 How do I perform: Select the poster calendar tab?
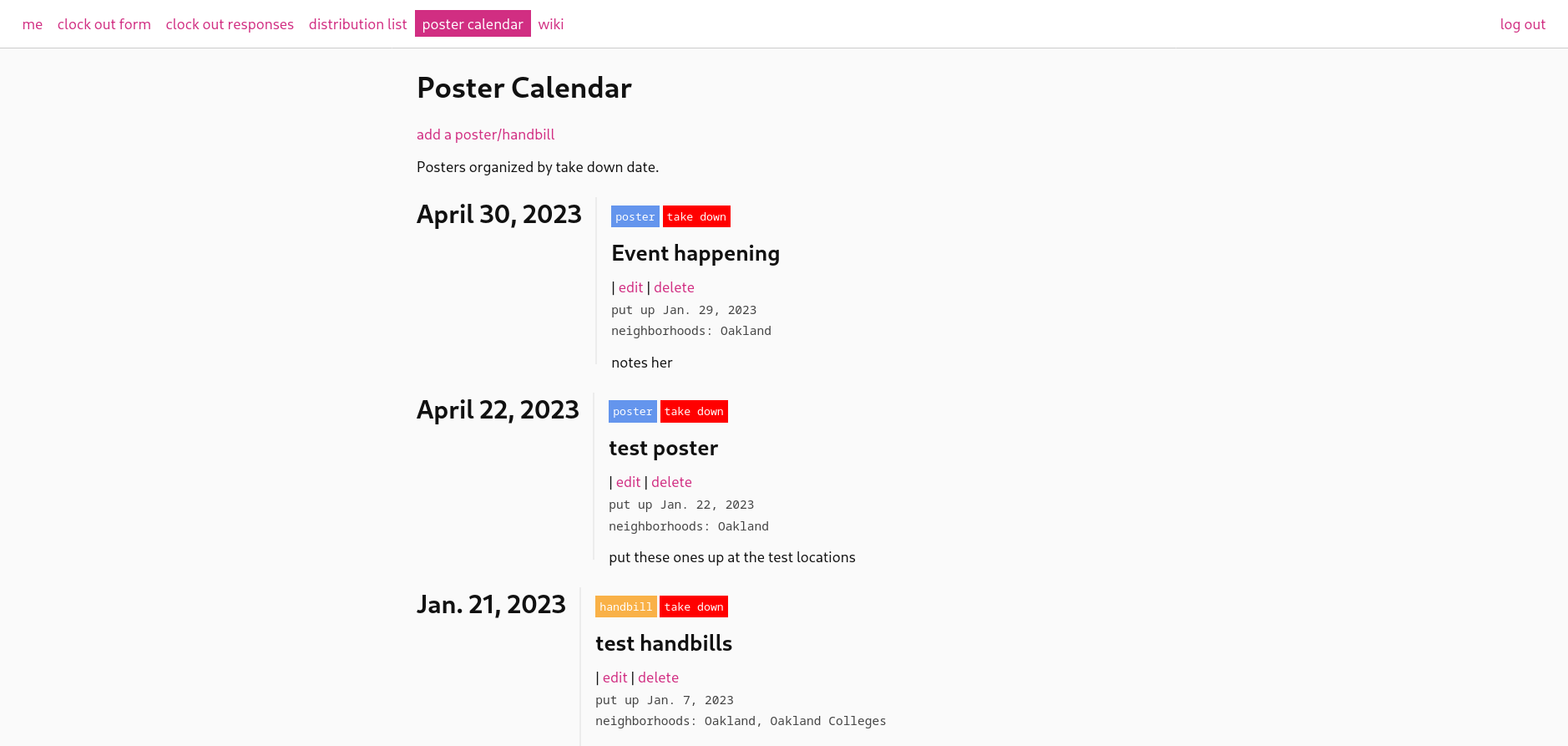pyautogui.click(x=473, y=24)
